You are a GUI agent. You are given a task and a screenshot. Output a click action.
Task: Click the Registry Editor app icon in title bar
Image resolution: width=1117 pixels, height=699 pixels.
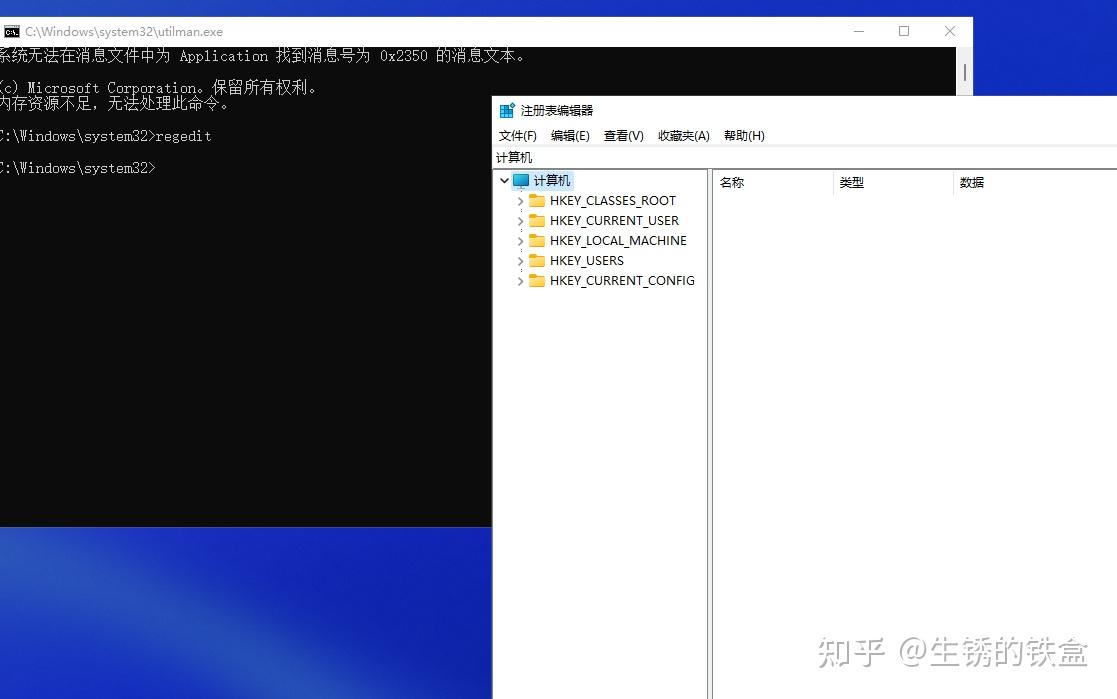[x=507, y=110]
